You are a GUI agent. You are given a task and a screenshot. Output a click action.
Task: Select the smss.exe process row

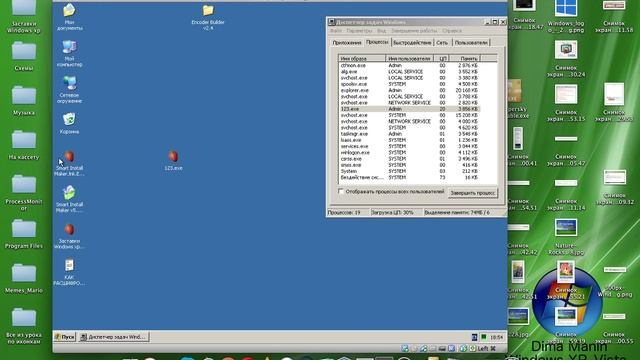coord(409,165)
